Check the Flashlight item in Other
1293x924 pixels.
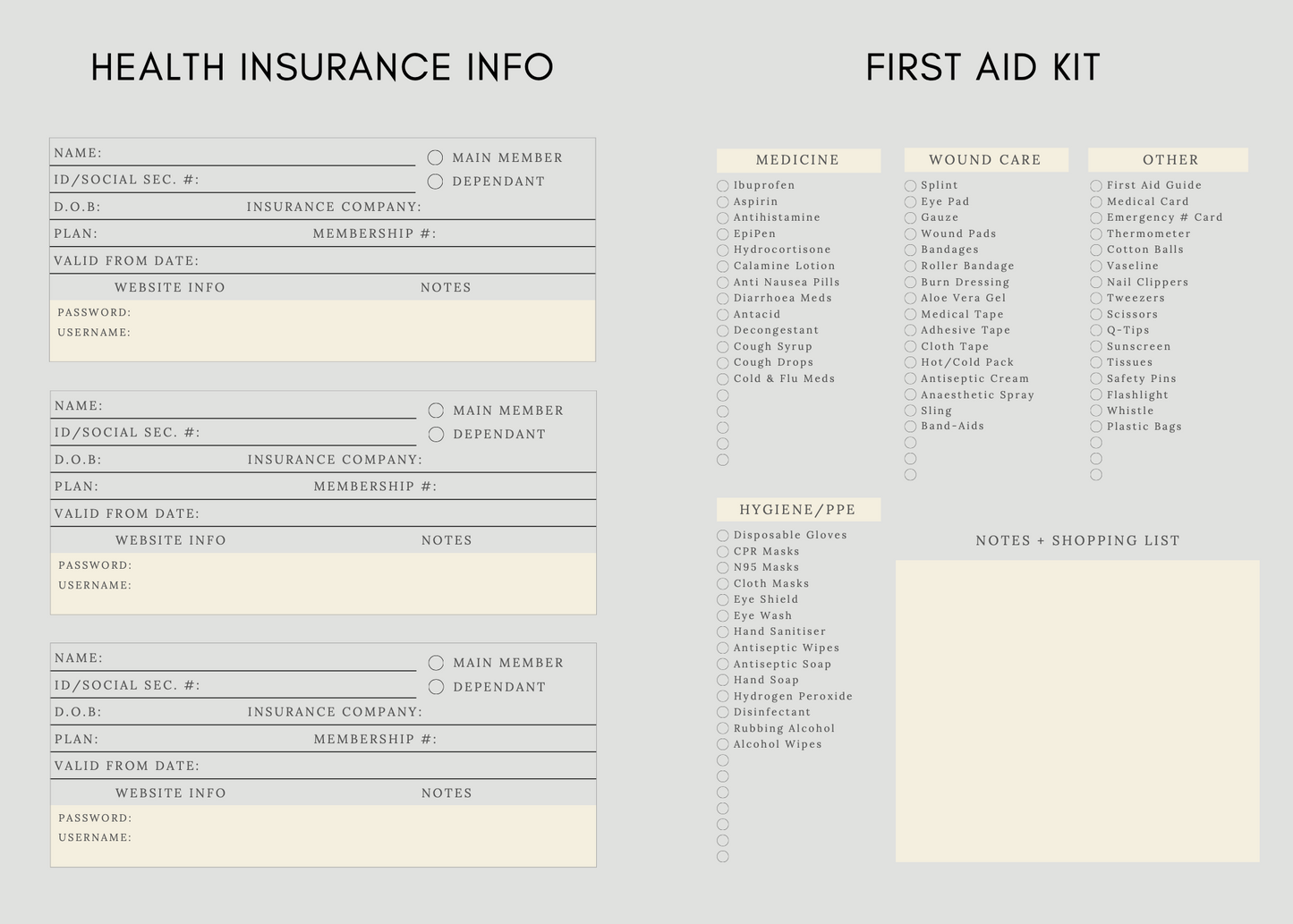pyautogui.click(x=1096, y=395)
